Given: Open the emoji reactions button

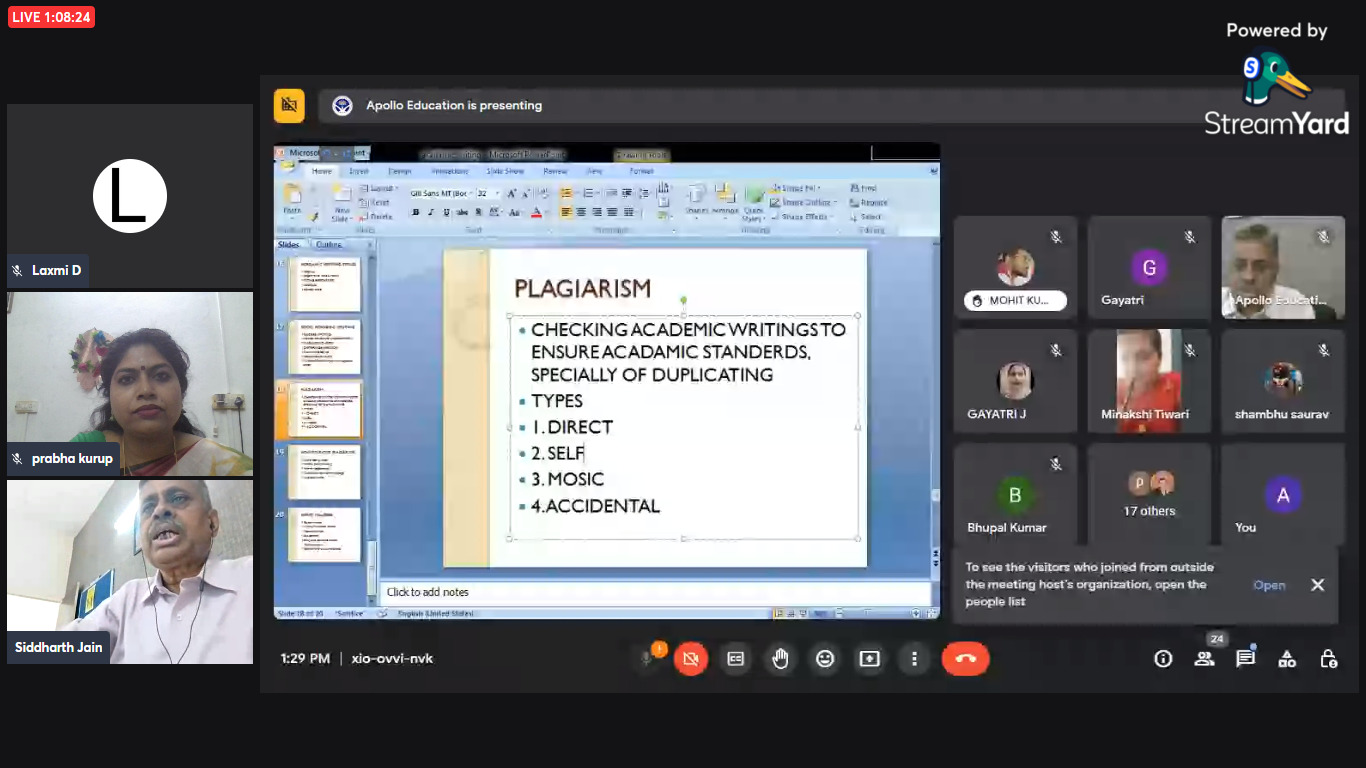Looking at the screenshot, I should (825, 658).
